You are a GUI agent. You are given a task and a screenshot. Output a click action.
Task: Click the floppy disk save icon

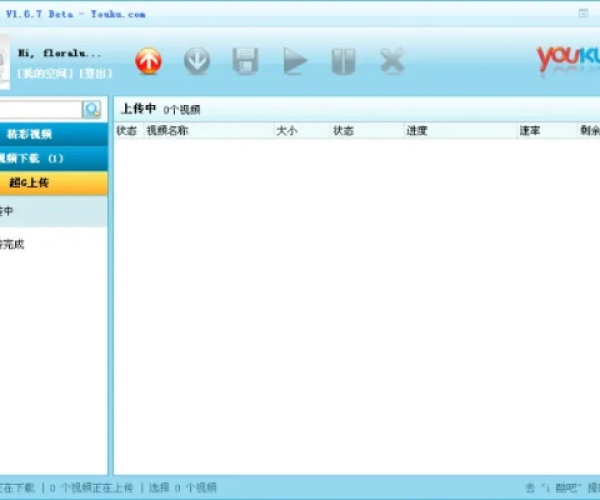245,61
